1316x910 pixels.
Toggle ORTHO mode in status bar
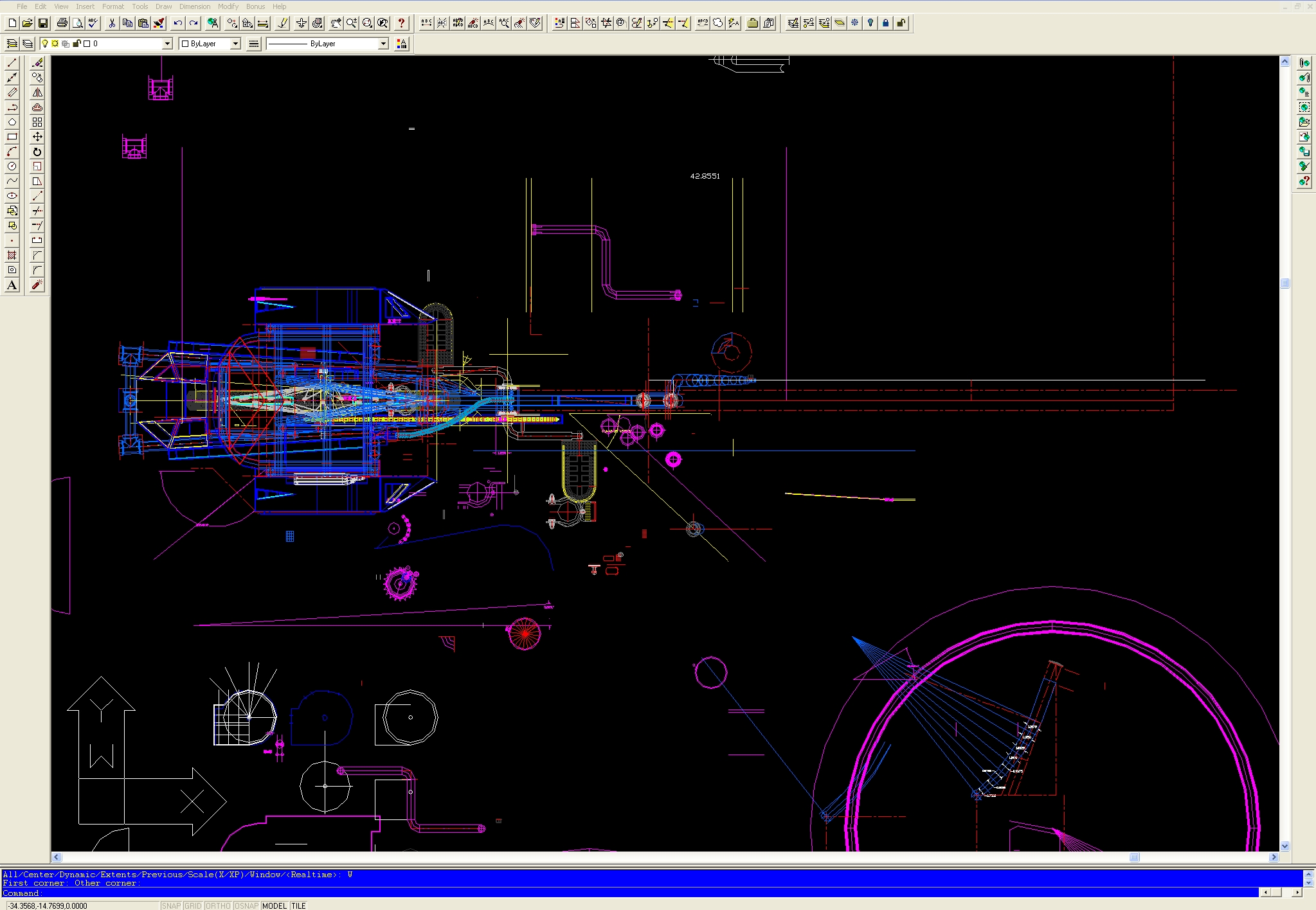(218, 906)
